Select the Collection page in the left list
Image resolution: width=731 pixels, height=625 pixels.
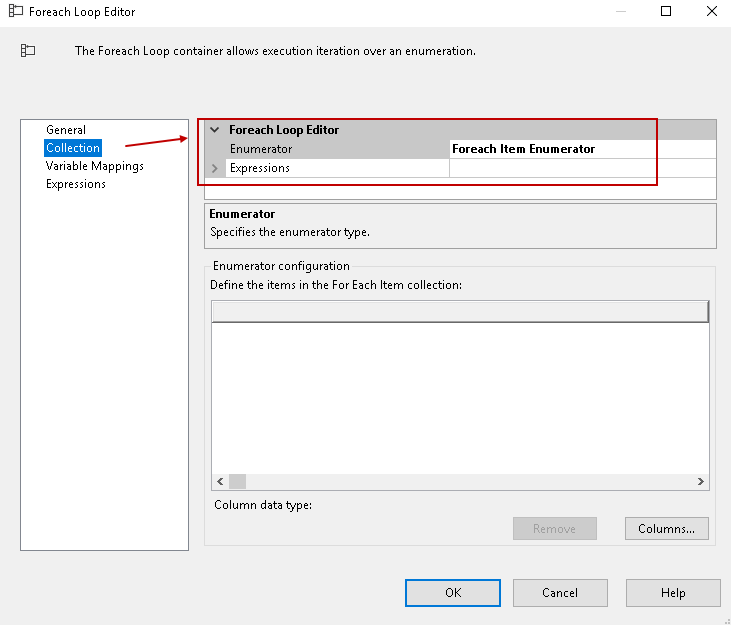click(x=73, y=148)
